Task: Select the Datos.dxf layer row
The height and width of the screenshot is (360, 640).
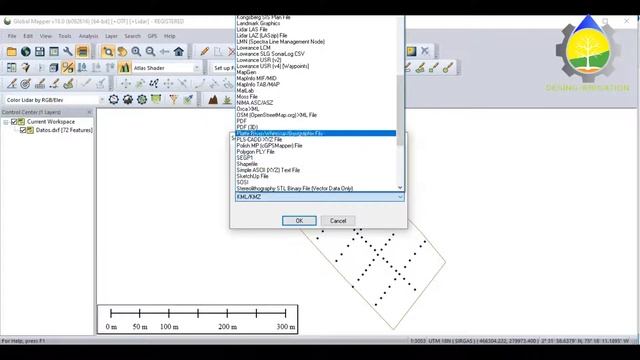Action: pos(64,130)
